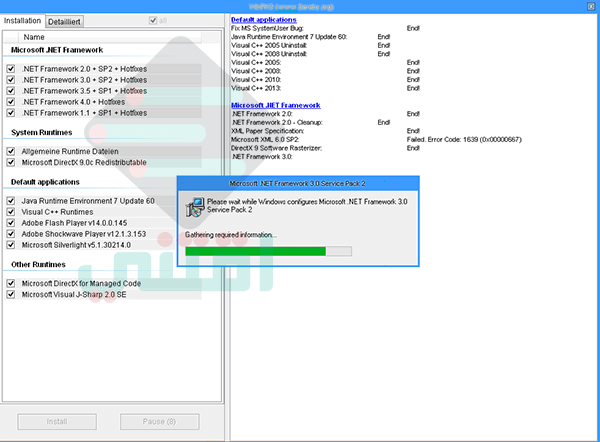
Task: Toggle Visual C++ Runtimes checkbox
Action: tap(11, 212)
